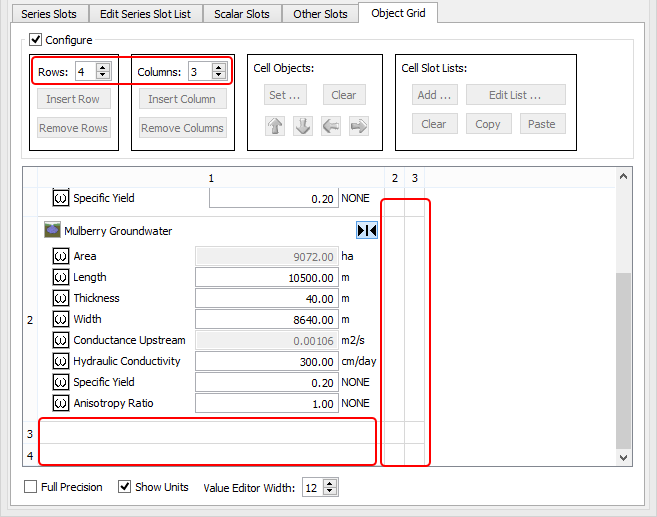657x517 pixels.
Task: Toggle the Show Units checkbox
Action: pyautogui.click(x=125, y=487)
